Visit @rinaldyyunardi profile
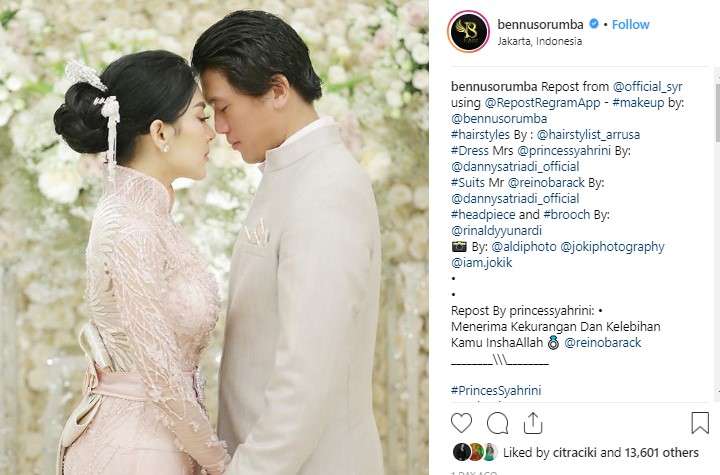The height and width of the screenshot is (475, 720). (x=496, y=231)
